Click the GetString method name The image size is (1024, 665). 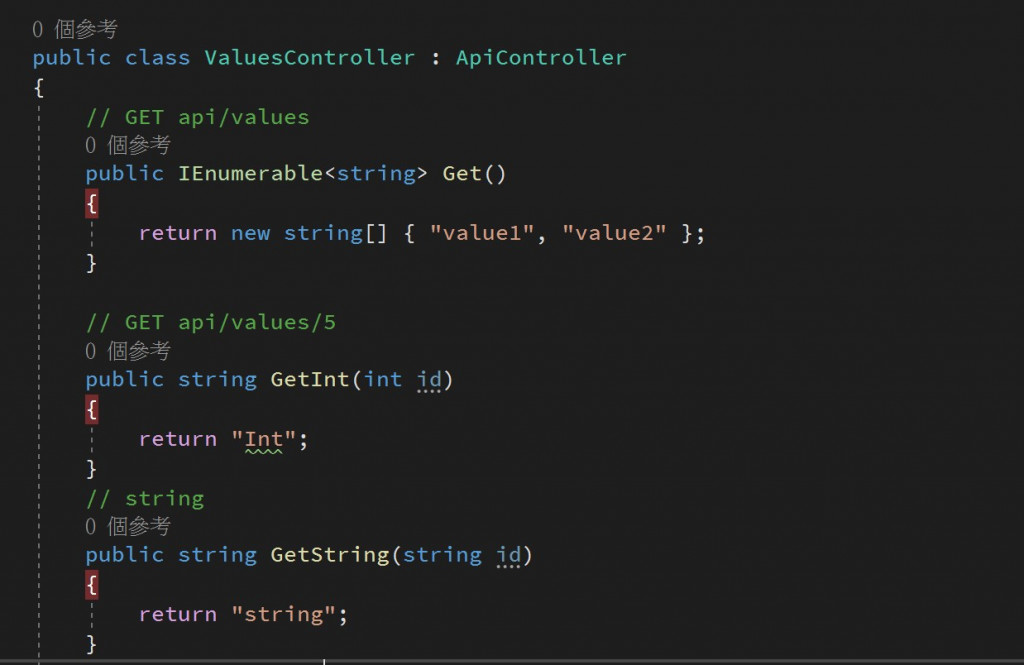(330, 555)
